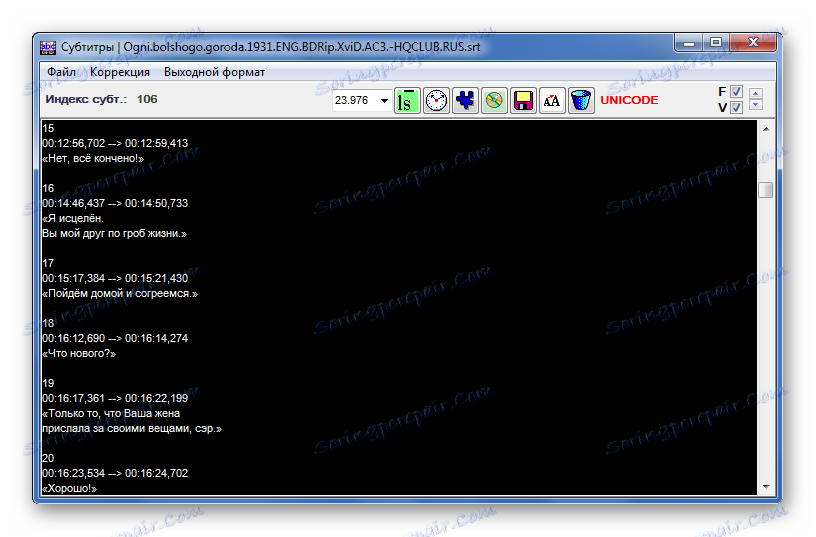Click the spinner down arrow
Screen dimensions: 816x537
coord(756,105)
